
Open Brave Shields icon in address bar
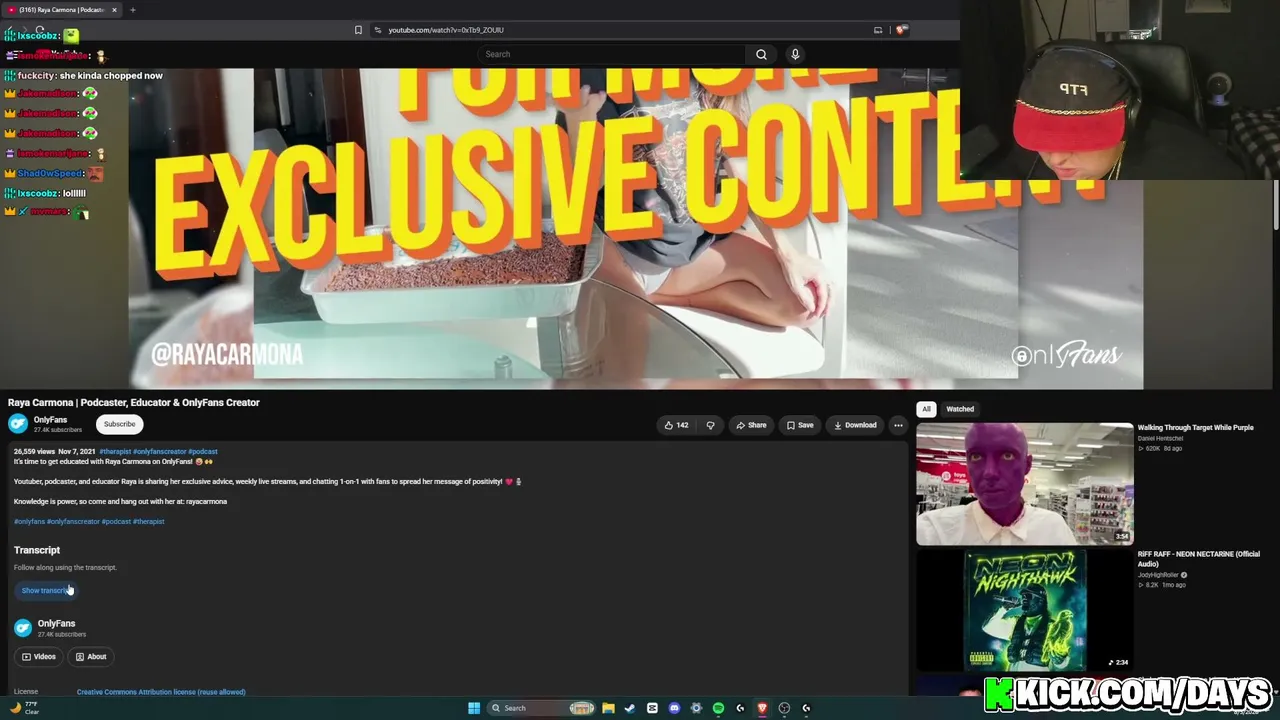901,30
